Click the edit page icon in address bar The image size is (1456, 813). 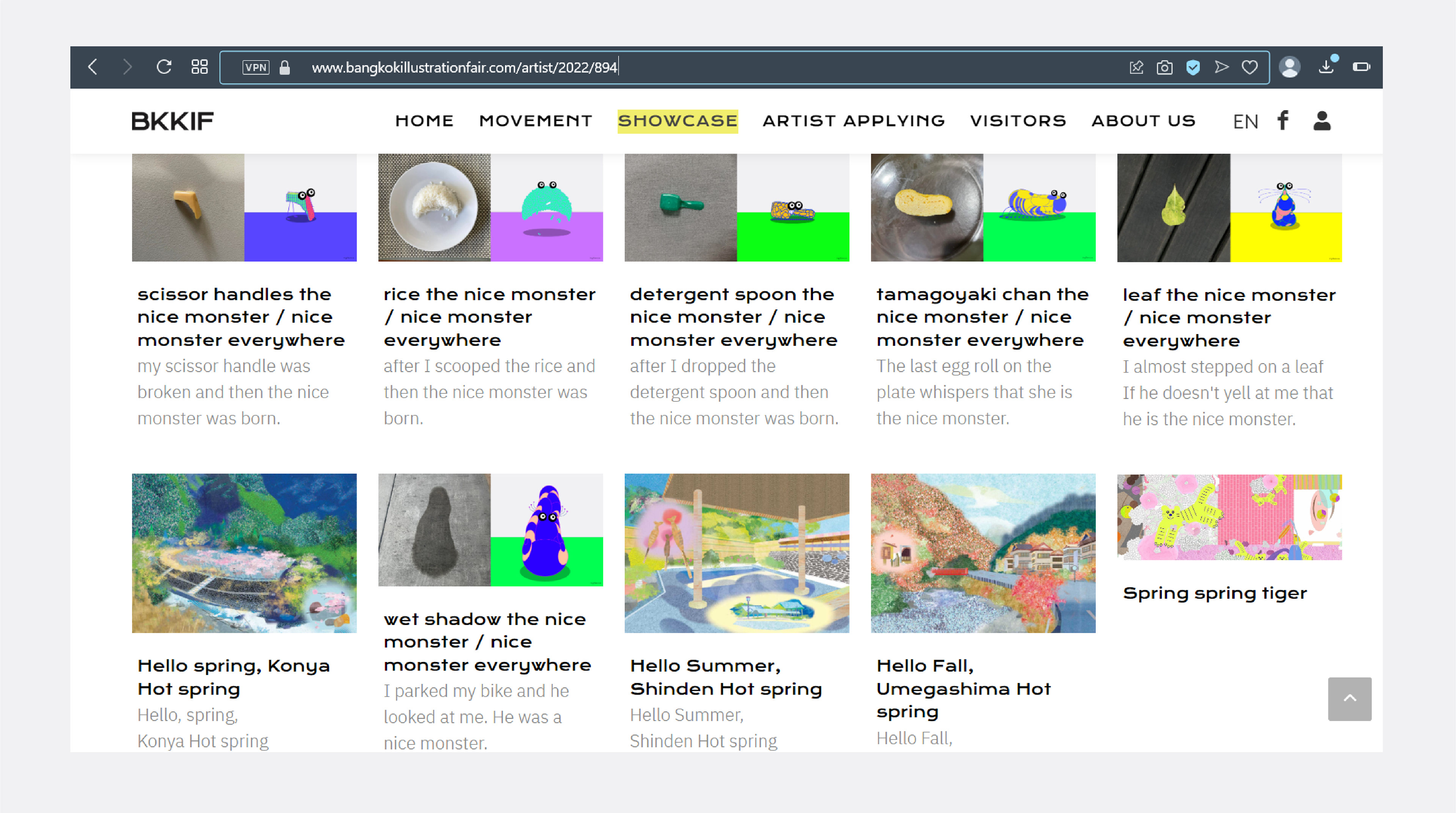pos(1136,67)
